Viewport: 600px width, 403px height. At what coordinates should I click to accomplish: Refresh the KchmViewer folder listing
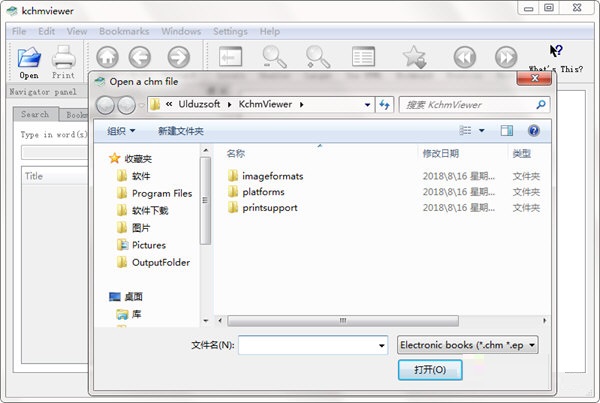[384, 104]
